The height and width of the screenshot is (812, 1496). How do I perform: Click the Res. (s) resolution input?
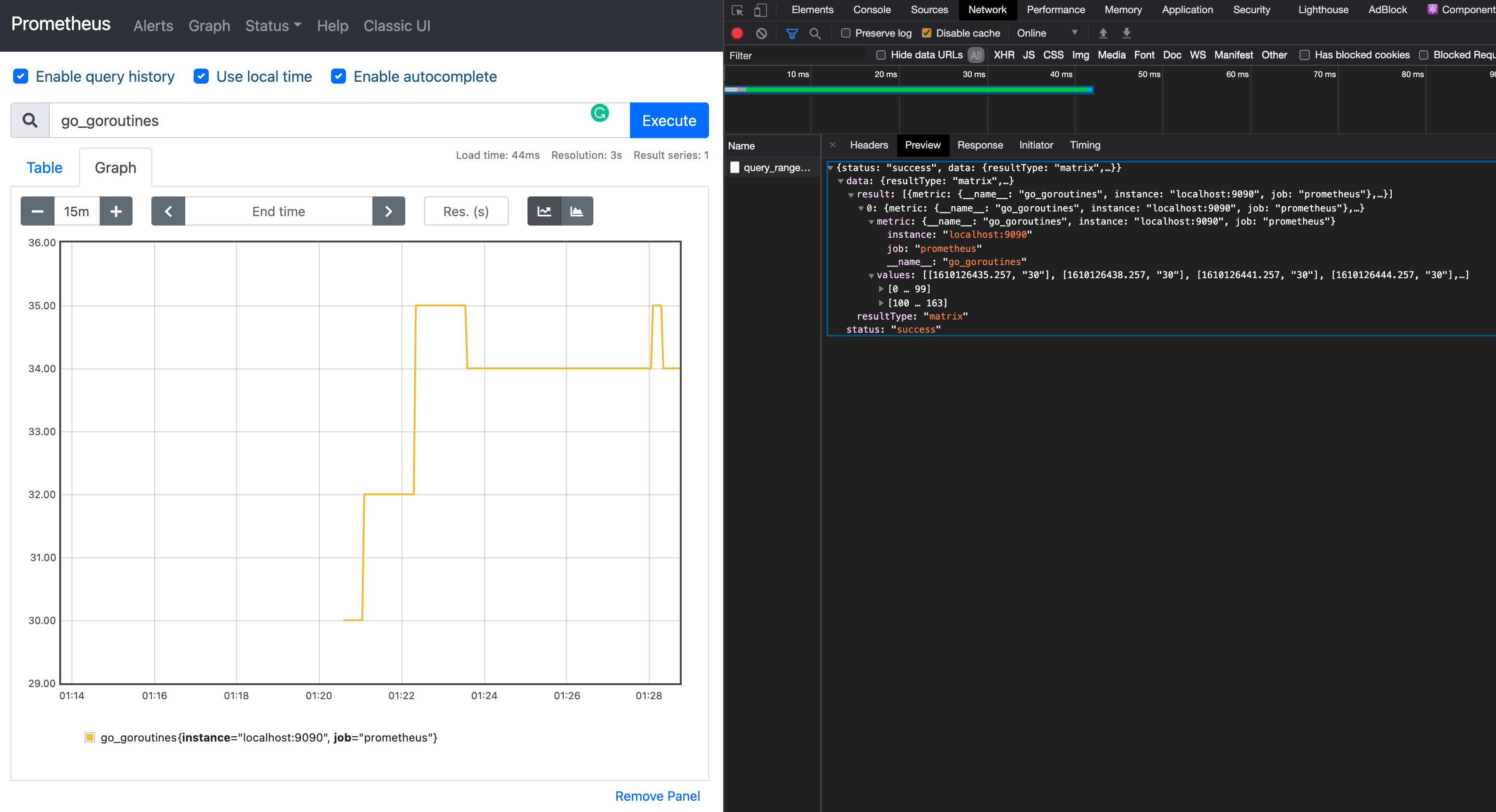pyautogui.click(x=466, y=211)
